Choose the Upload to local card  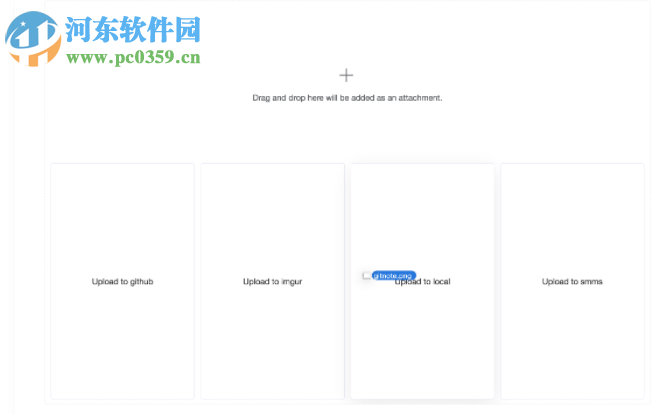click(x=422, y=281)
